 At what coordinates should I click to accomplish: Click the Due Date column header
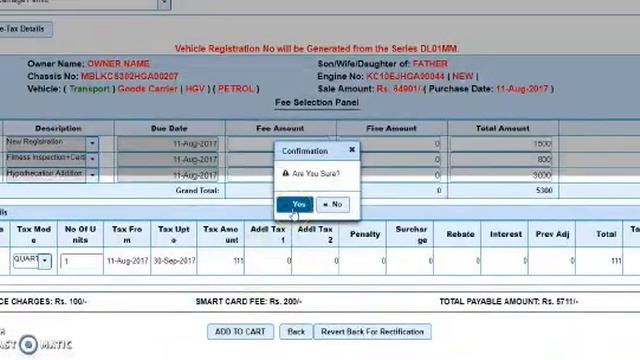click(169, 128)
